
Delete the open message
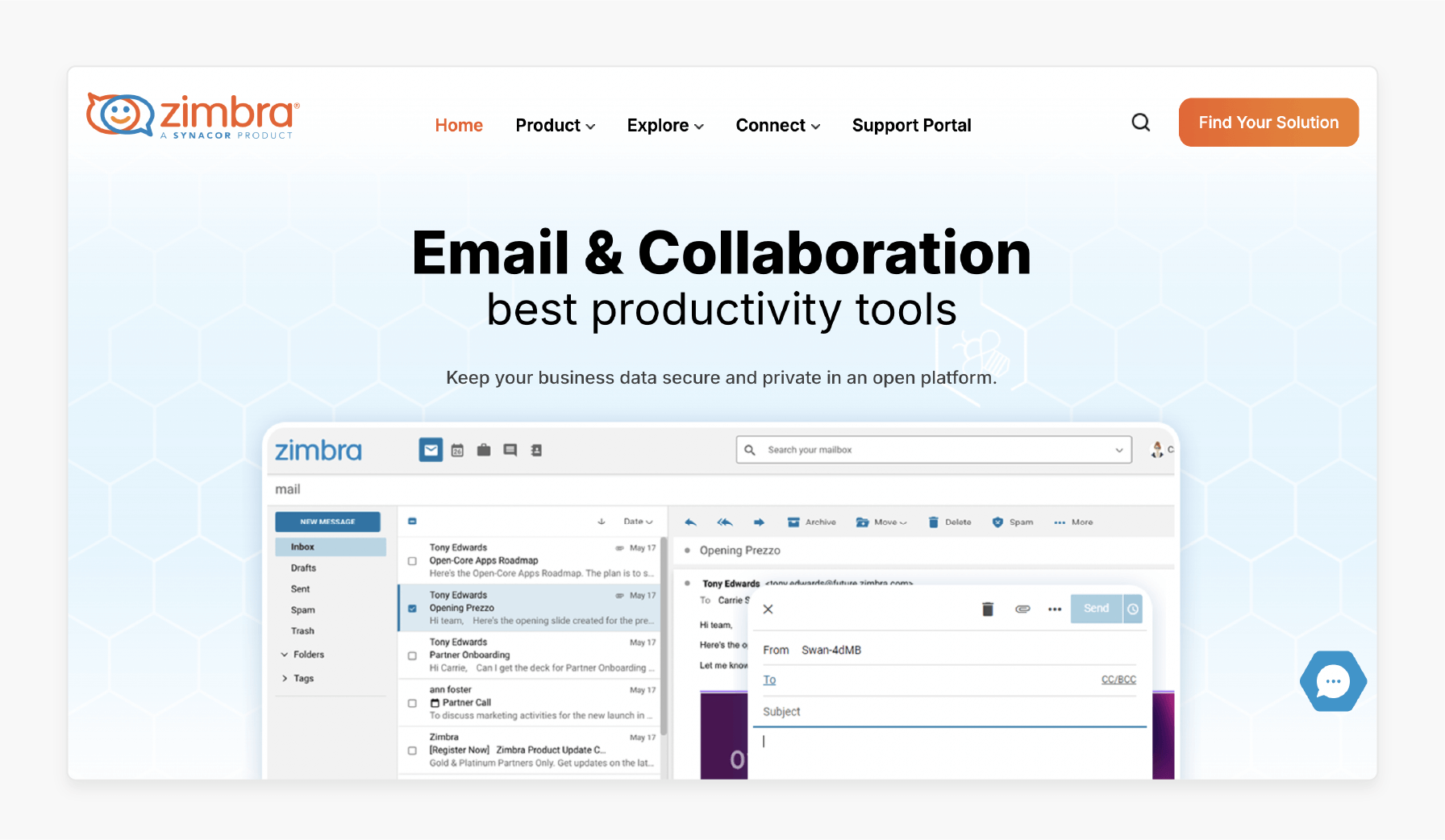tap(949, 522)
